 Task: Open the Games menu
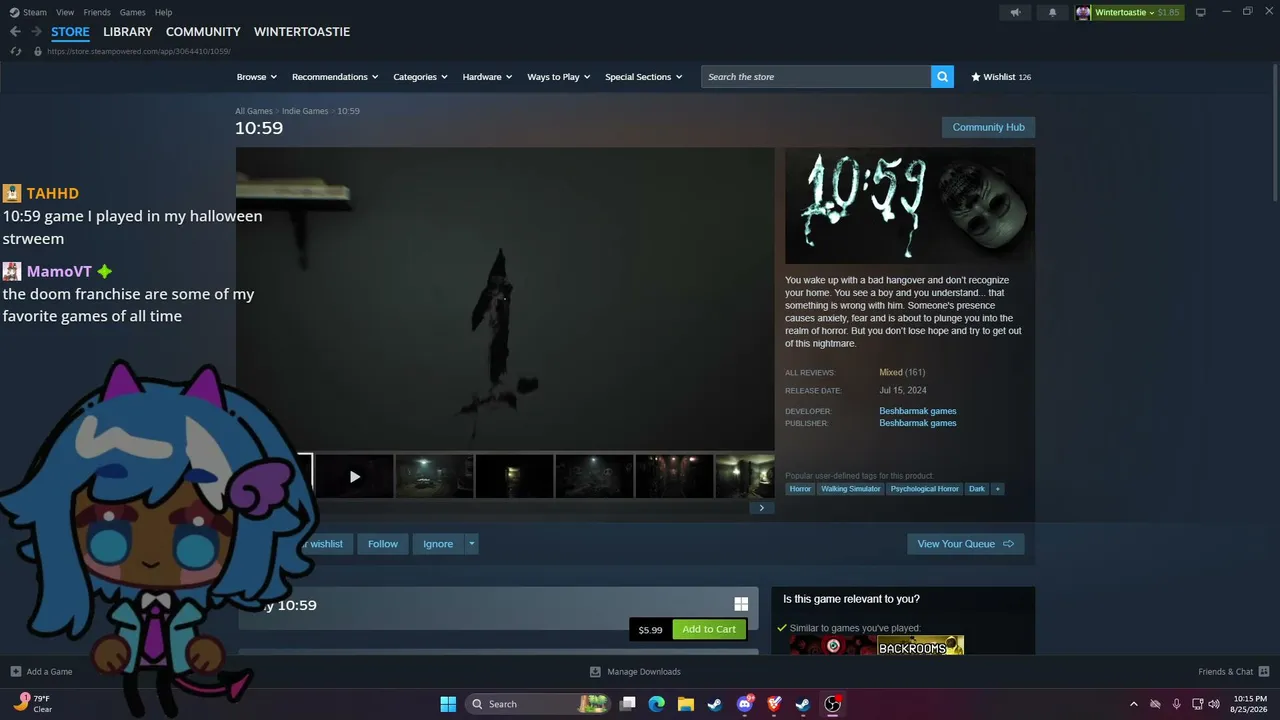[132, 12]
